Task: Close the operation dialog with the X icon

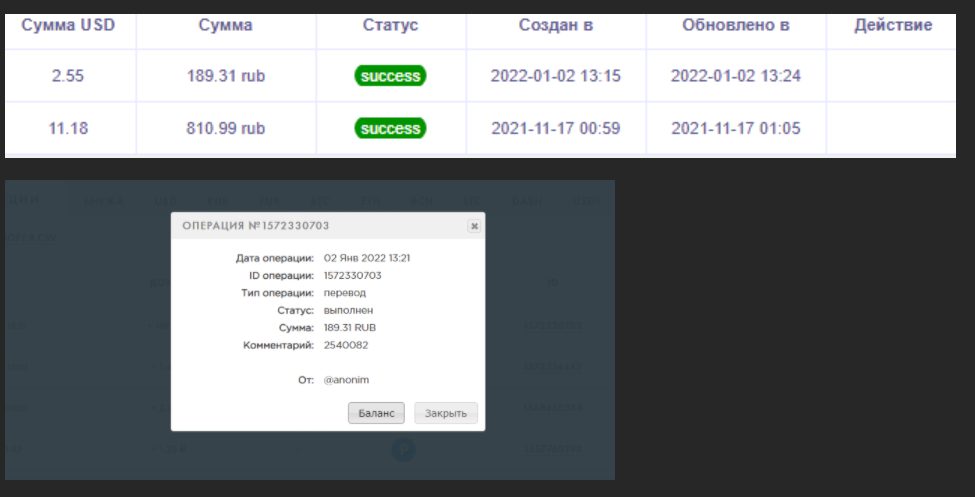Action: [x=474, y=226]
